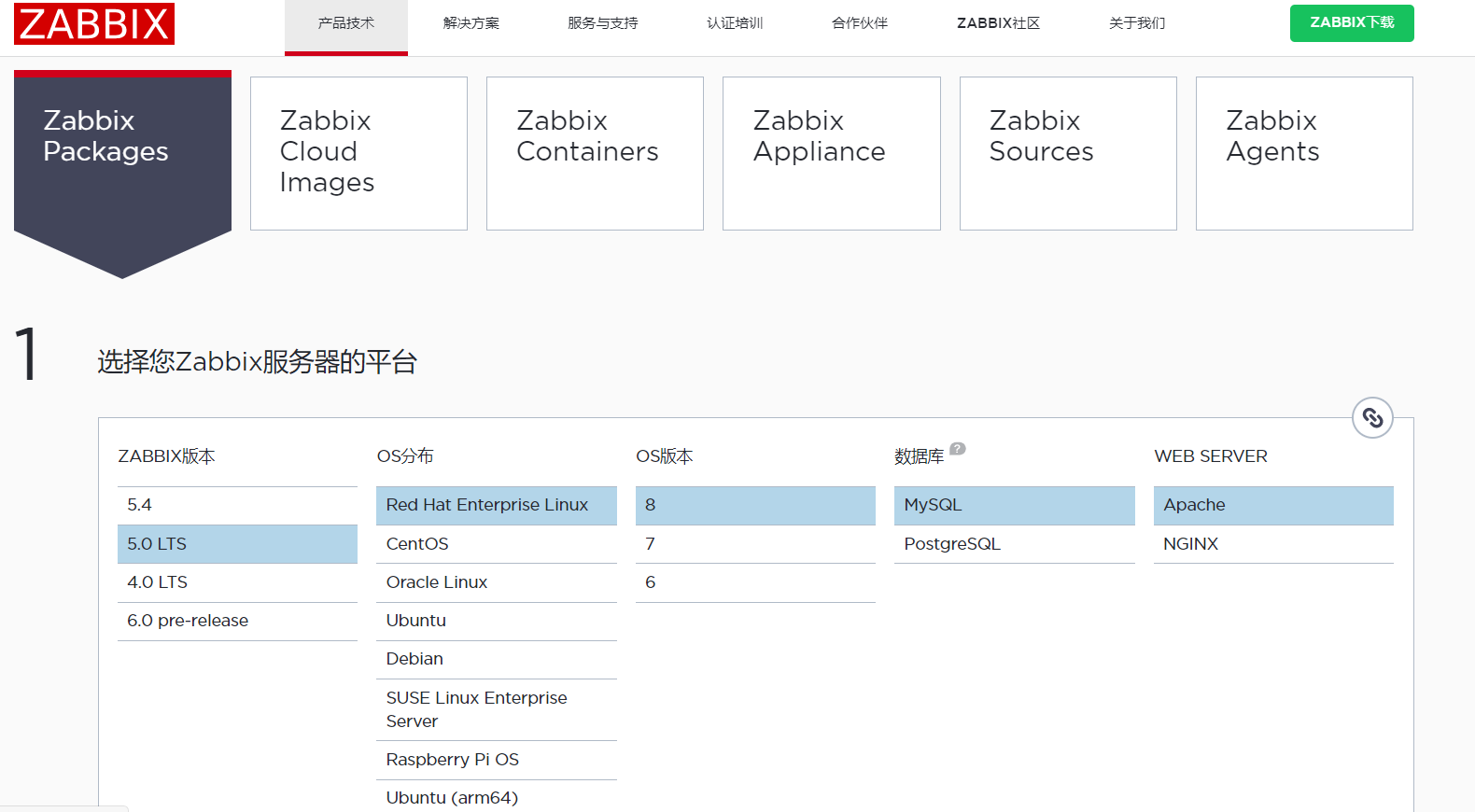
Task: Choose Ubuntu distribution
Action: (497, 621)
